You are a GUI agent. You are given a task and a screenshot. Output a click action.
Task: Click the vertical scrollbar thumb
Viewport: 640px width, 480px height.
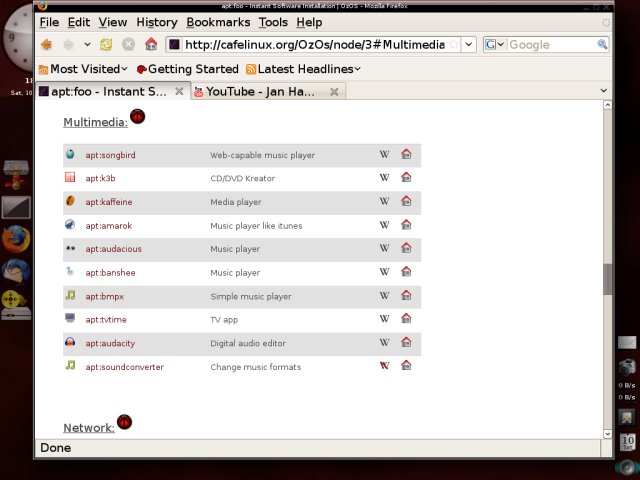[x=607, y=279]
